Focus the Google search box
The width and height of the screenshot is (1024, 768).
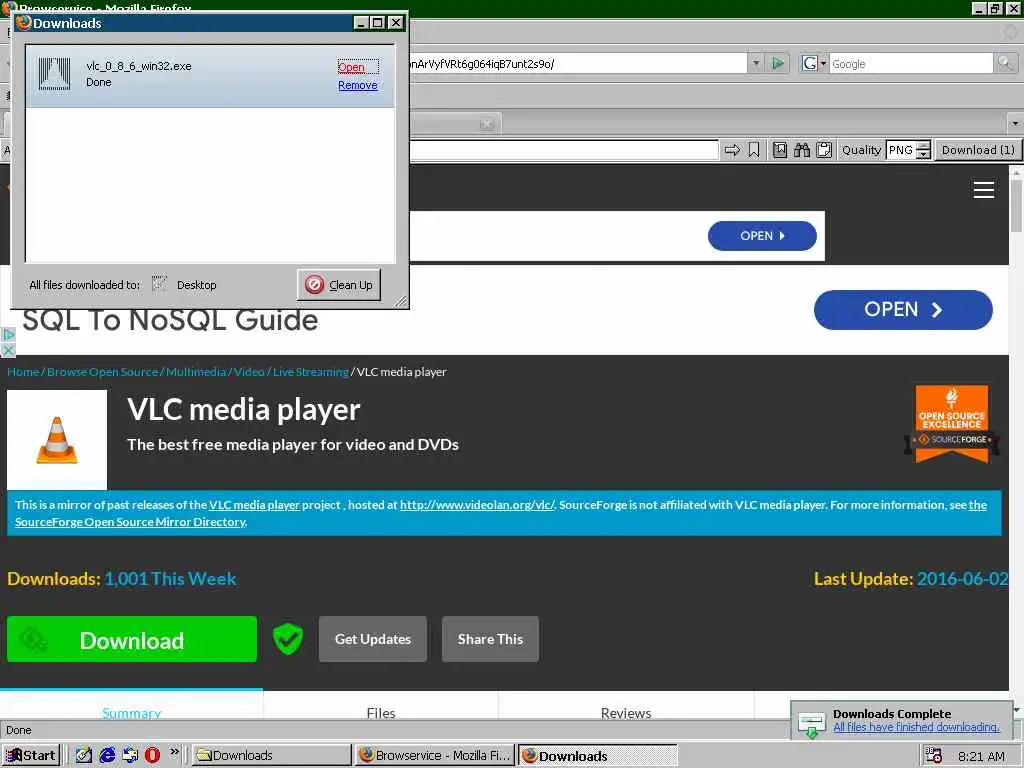910,63
